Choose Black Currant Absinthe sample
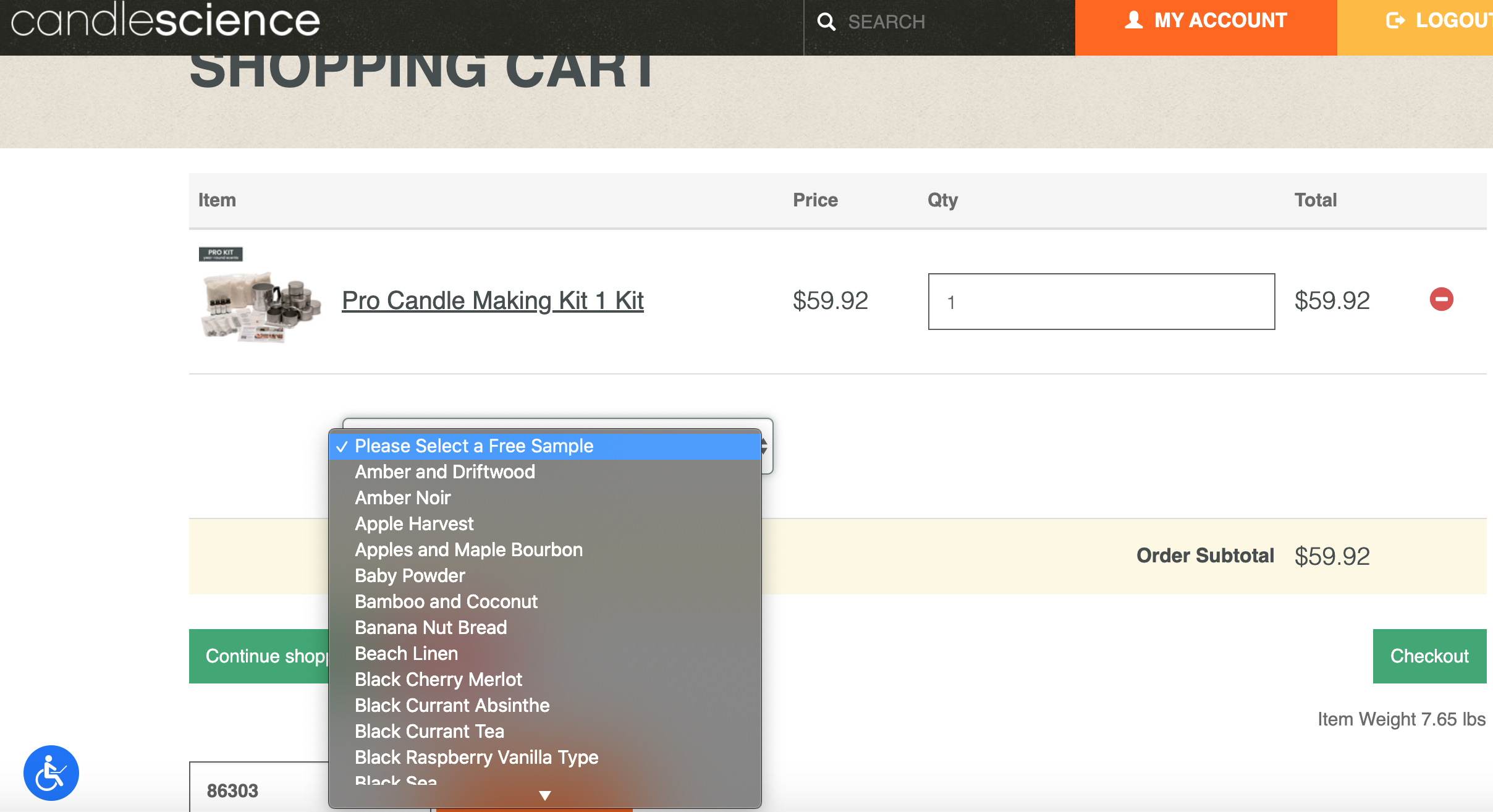Viewport: 1493px width, 812px height. 545,706
